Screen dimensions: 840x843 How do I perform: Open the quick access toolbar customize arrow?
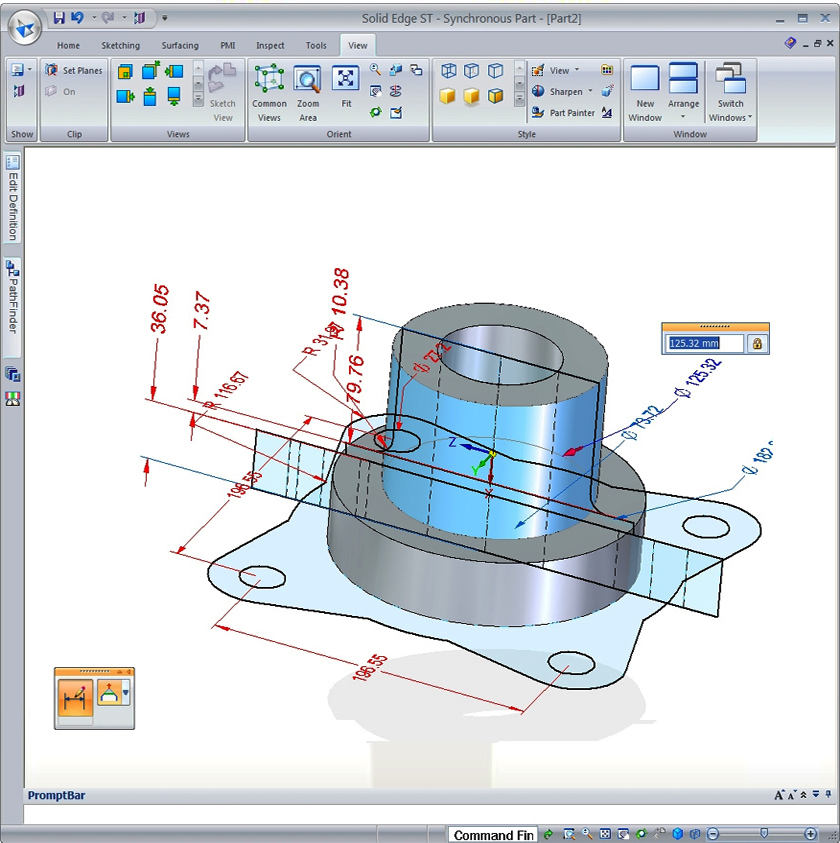[165, 18]
